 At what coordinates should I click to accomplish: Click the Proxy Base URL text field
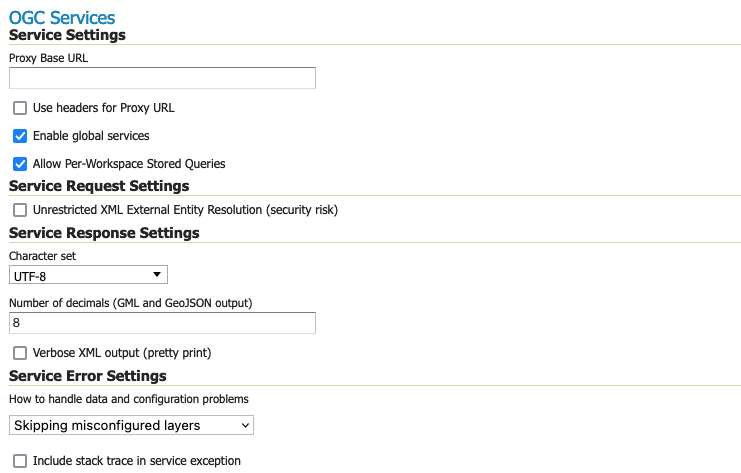pyautogui.click(x=162, y=78)
